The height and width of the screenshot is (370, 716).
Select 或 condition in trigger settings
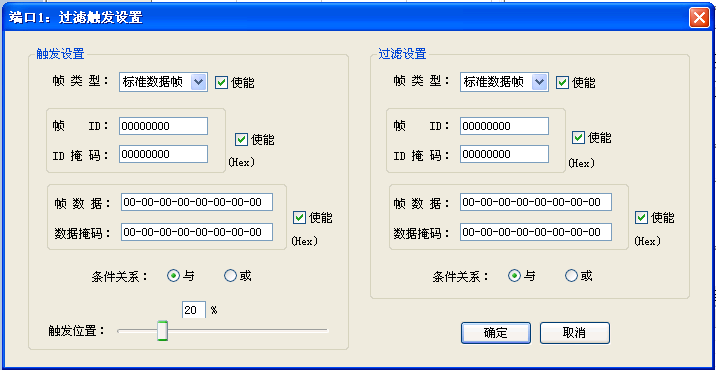pos(230,276)
